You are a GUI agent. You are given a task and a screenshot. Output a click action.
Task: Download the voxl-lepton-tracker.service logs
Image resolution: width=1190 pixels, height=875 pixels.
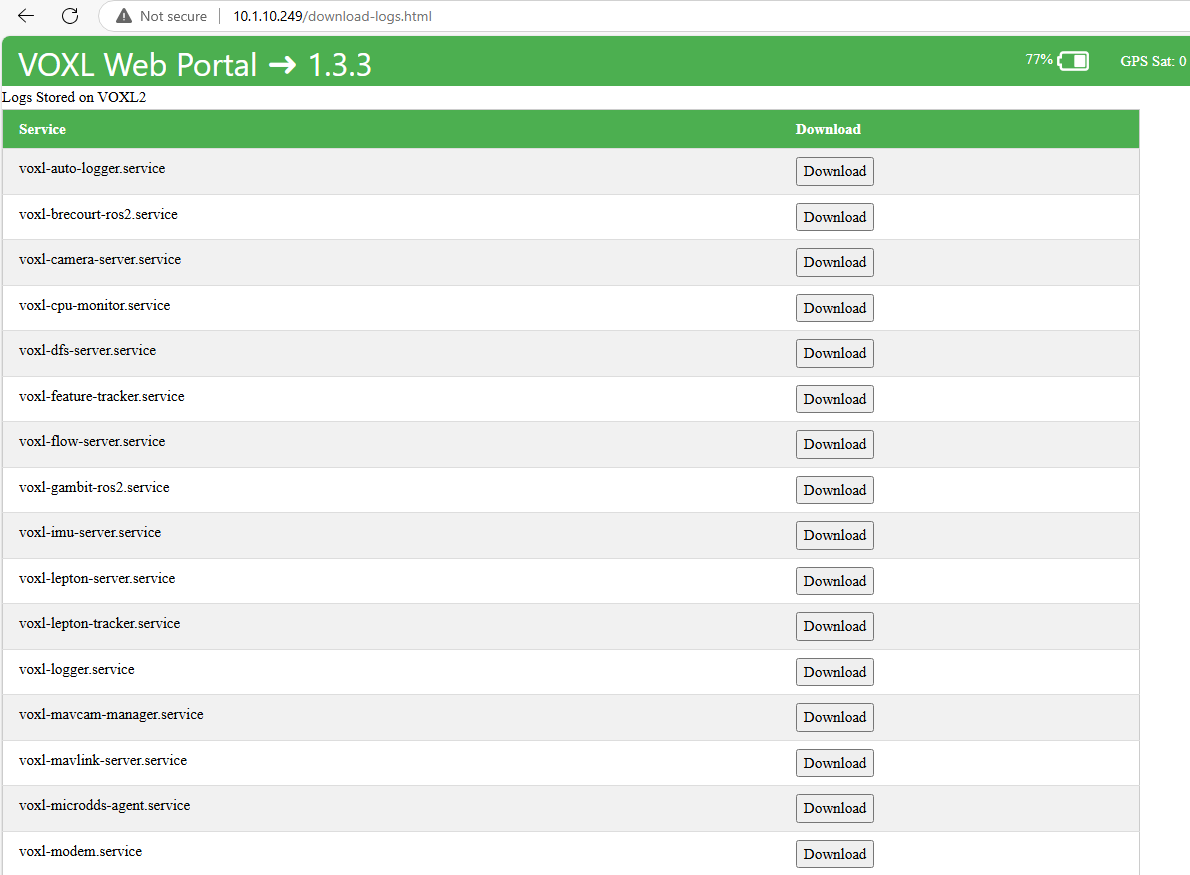834,627
